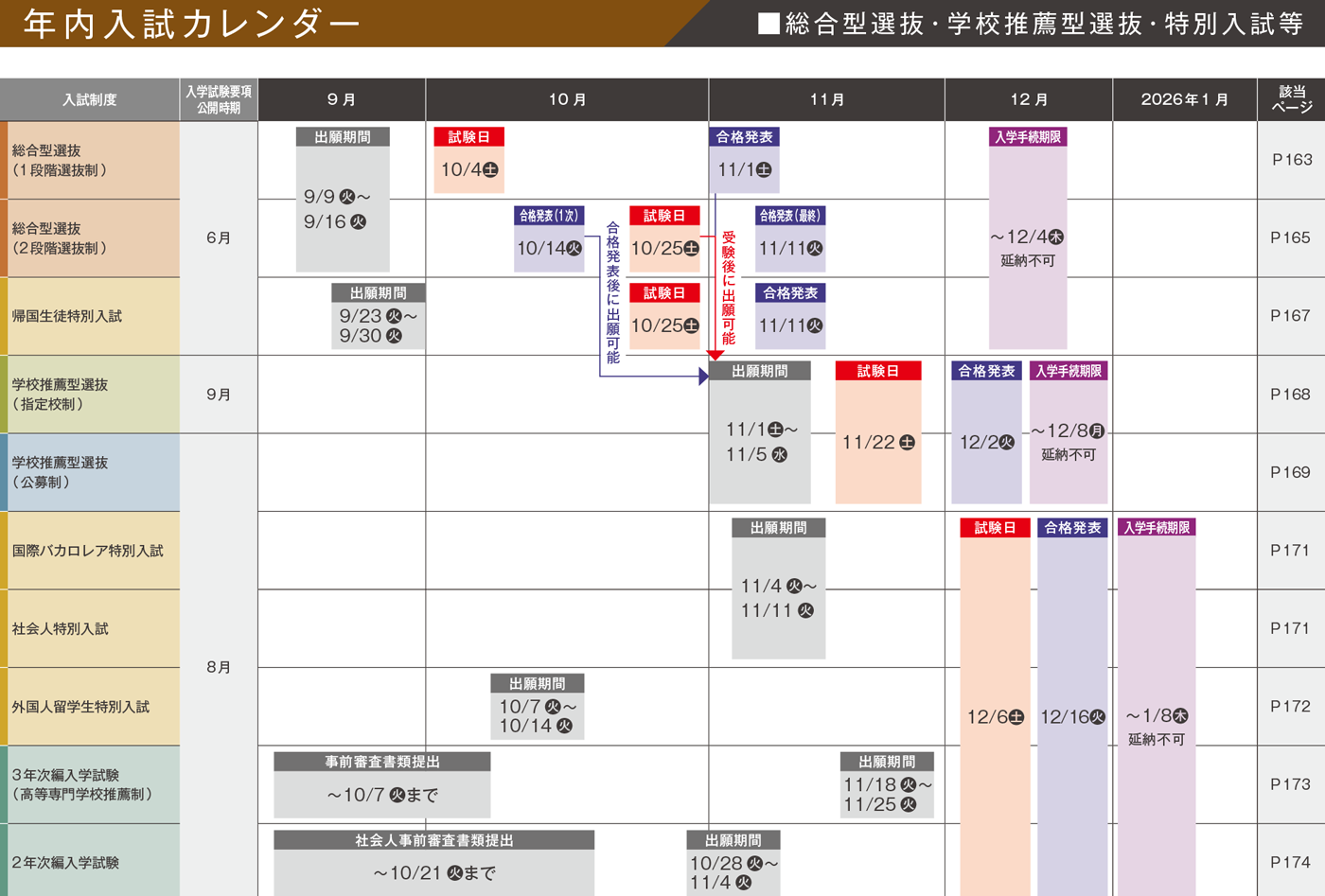Click the deadline ~10/21まで
This screenshot has height=896, width=1325.
coord(434,873)
